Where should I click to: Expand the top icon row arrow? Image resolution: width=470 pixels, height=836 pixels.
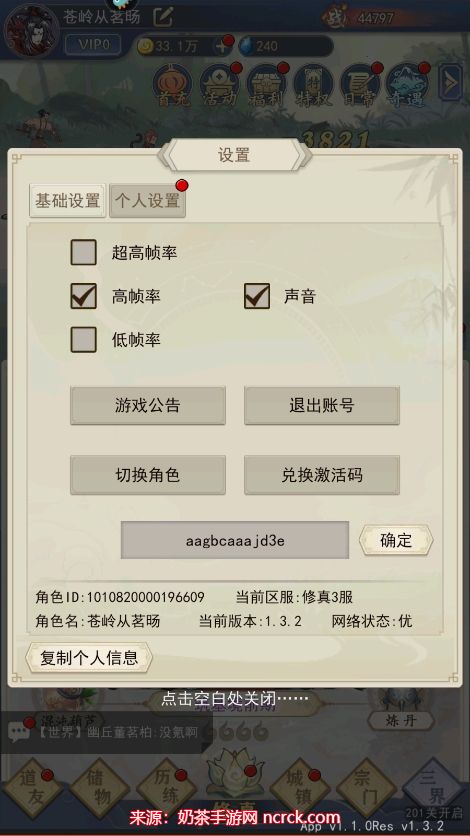tap(450, 82)
